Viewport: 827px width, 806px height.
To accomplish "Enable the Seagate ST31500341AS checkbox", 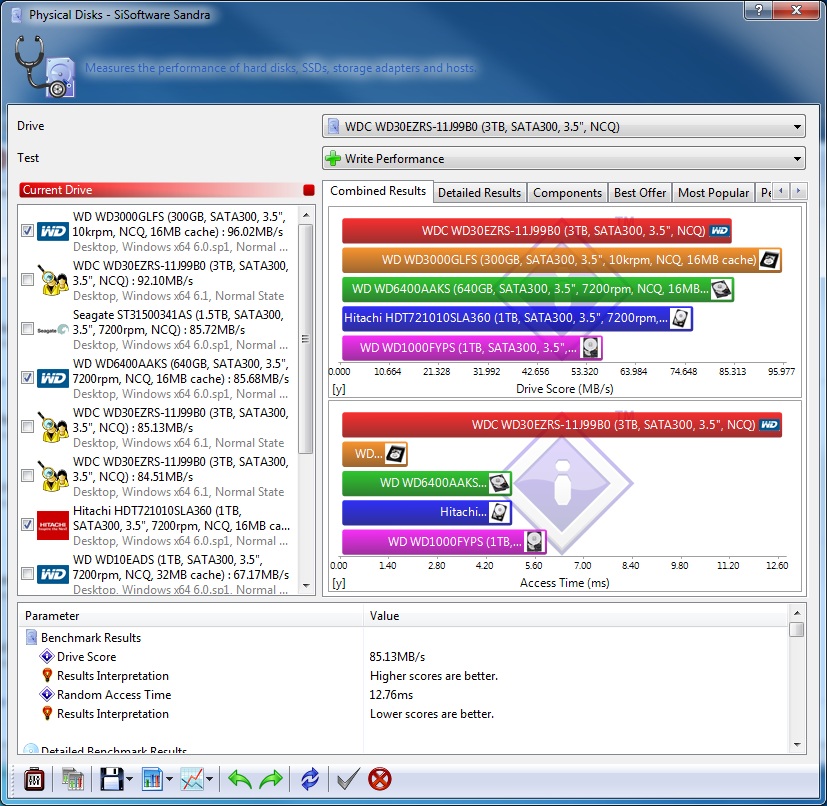I will pos(27,329).
